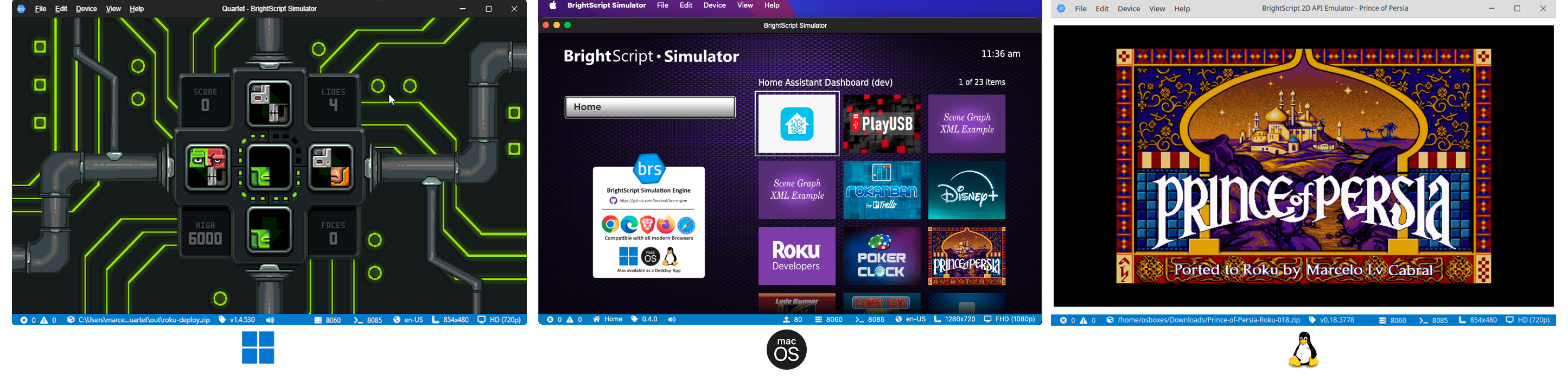This screenshot has height=380, width=1568.
Task: Click the Apple menu logo on macOS menu bar
Action: pos(553,5)
